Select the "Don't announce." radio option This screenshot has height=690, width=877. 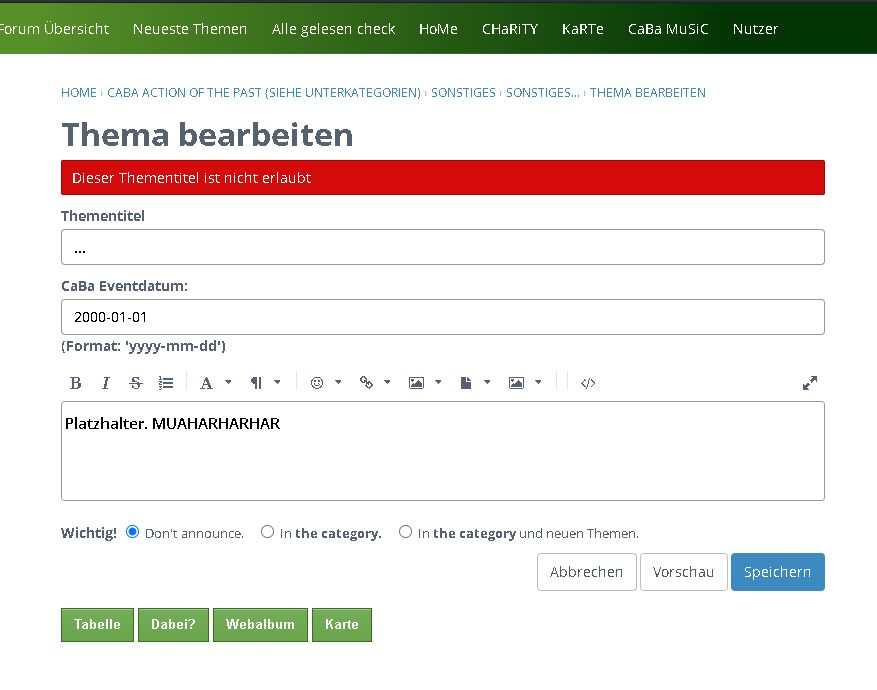coord(133,532)
